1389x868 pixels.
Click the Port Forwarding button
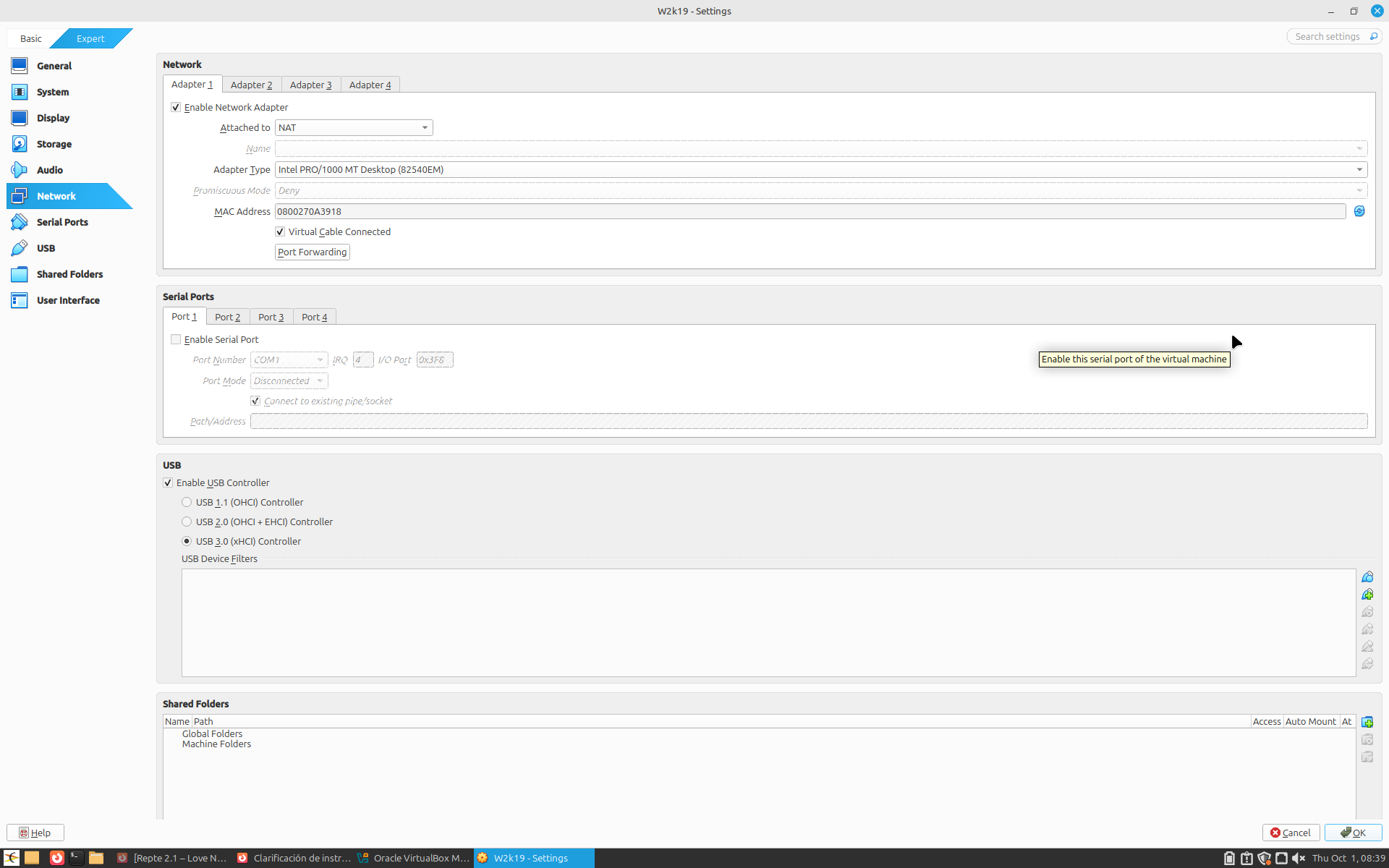click(313, 252)
